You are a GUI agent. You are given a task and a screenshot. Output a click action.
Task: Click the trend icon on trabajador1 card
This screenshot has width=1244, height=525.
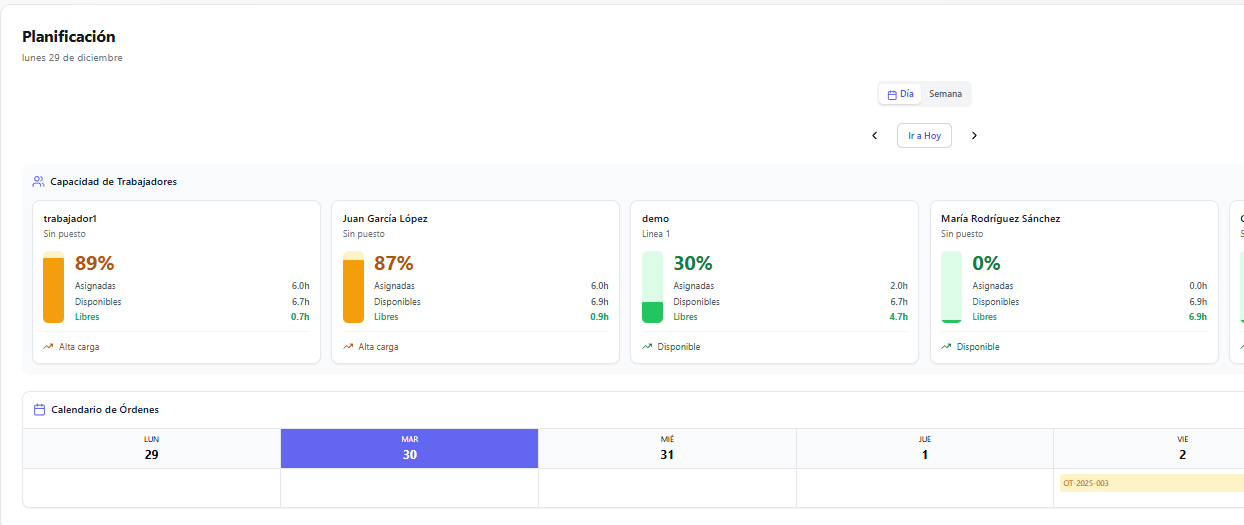pyautogui.click(x=48, y=347)
